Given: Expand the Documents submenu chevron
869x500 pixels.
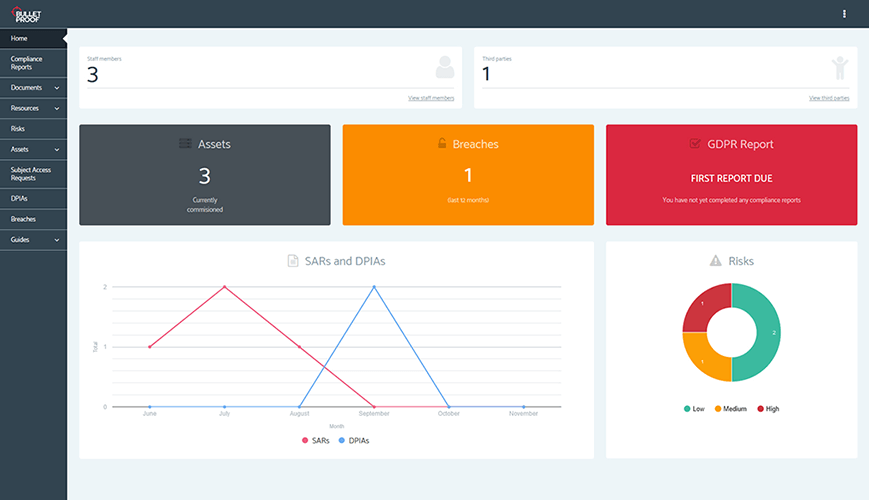Looking at the screenshot, I should 57,88.
